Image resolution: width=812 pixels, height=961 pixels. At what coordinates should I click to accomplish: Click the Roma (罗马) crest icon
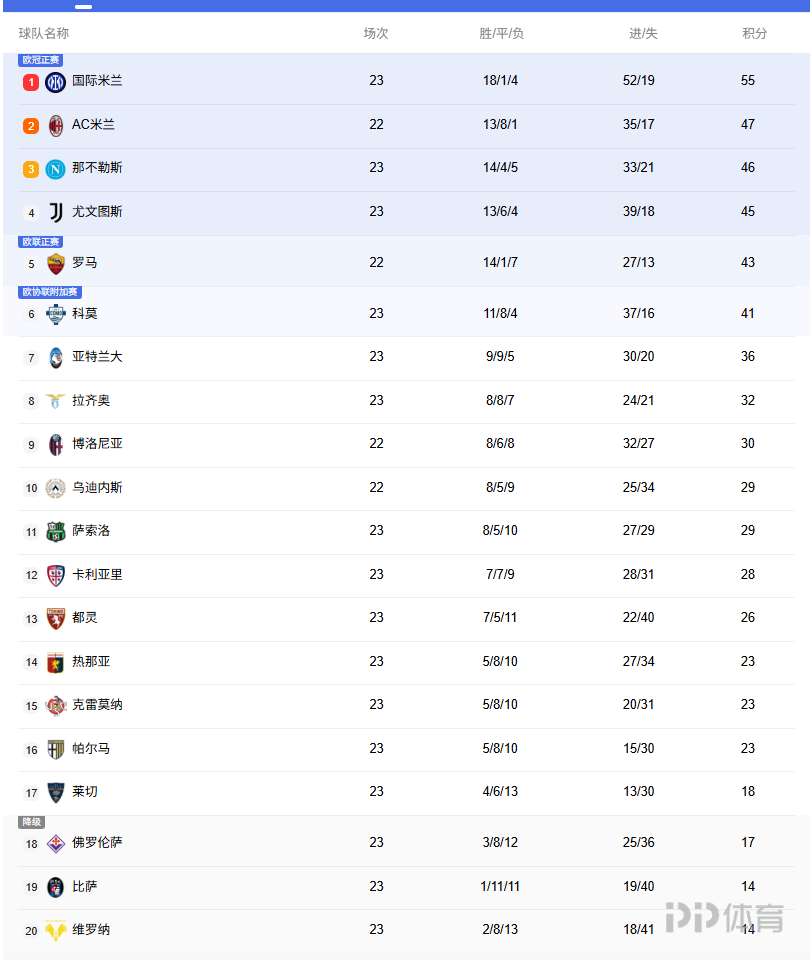56,263
